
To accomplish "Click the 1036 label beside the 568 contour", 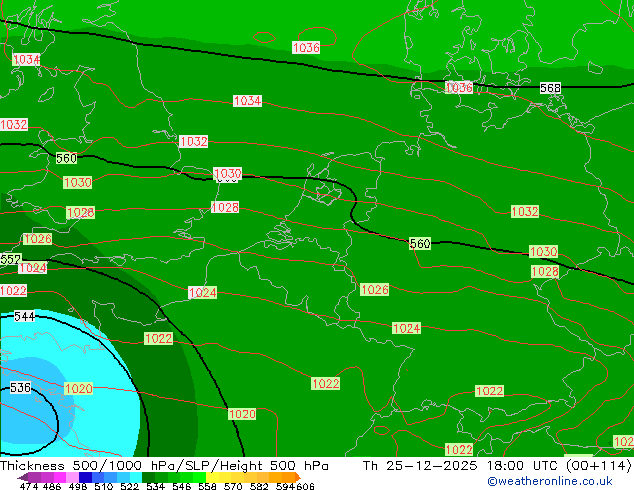I will 459,87.
